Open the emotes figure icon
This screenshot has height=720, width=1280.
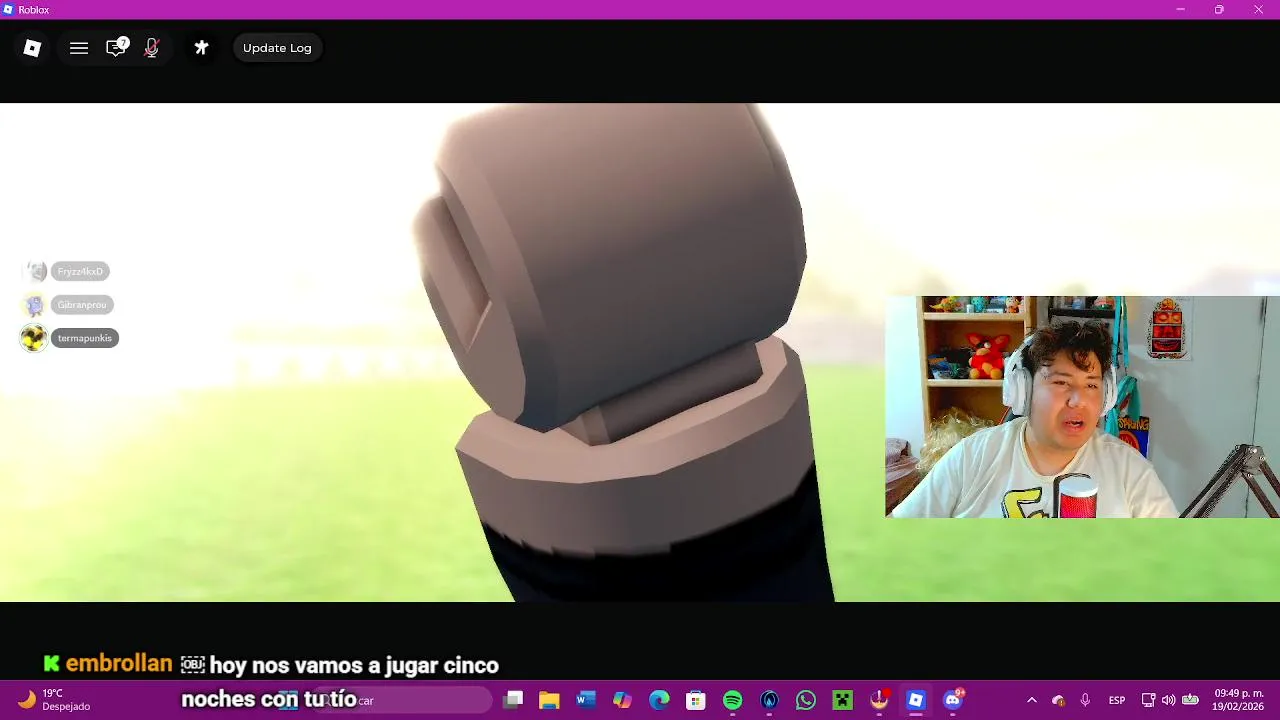click(x=201, y=48)
